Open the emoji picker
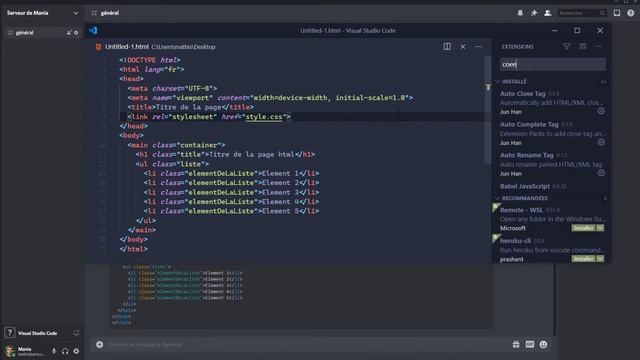Image resolution: width=640 pixels, height=360 pixels. point(543,344)
